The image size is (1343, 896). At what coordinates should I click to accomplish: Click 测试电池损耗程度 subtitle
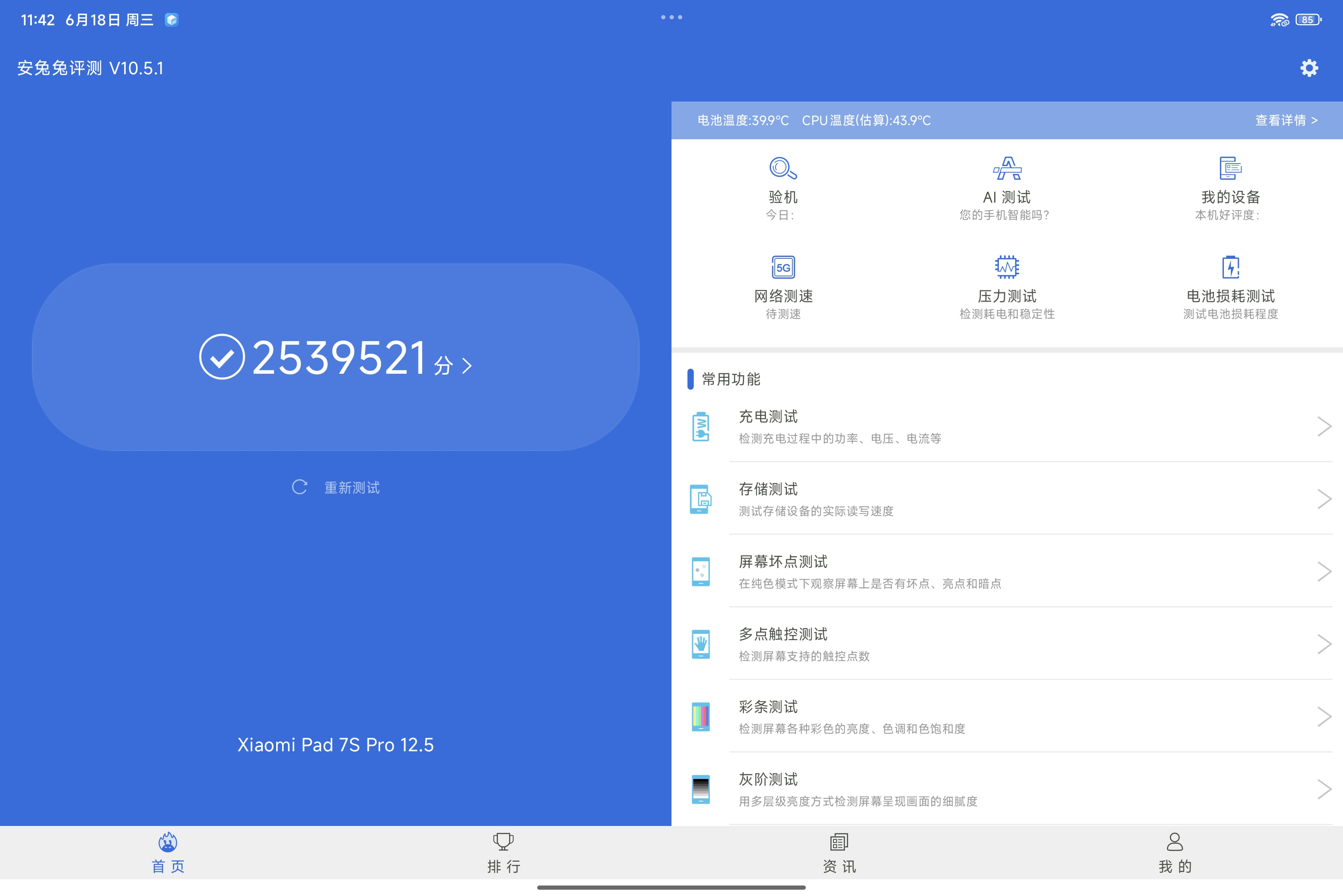coord(1231,314)
